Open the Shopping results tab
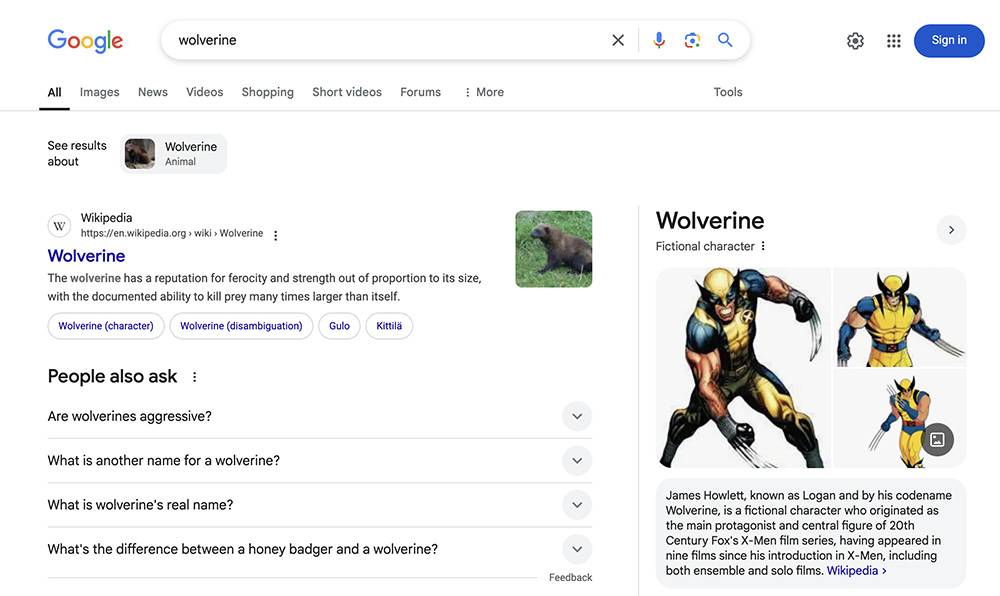Screen dimensions: 1000x596 pyautogui.click(x=267, y=91)
